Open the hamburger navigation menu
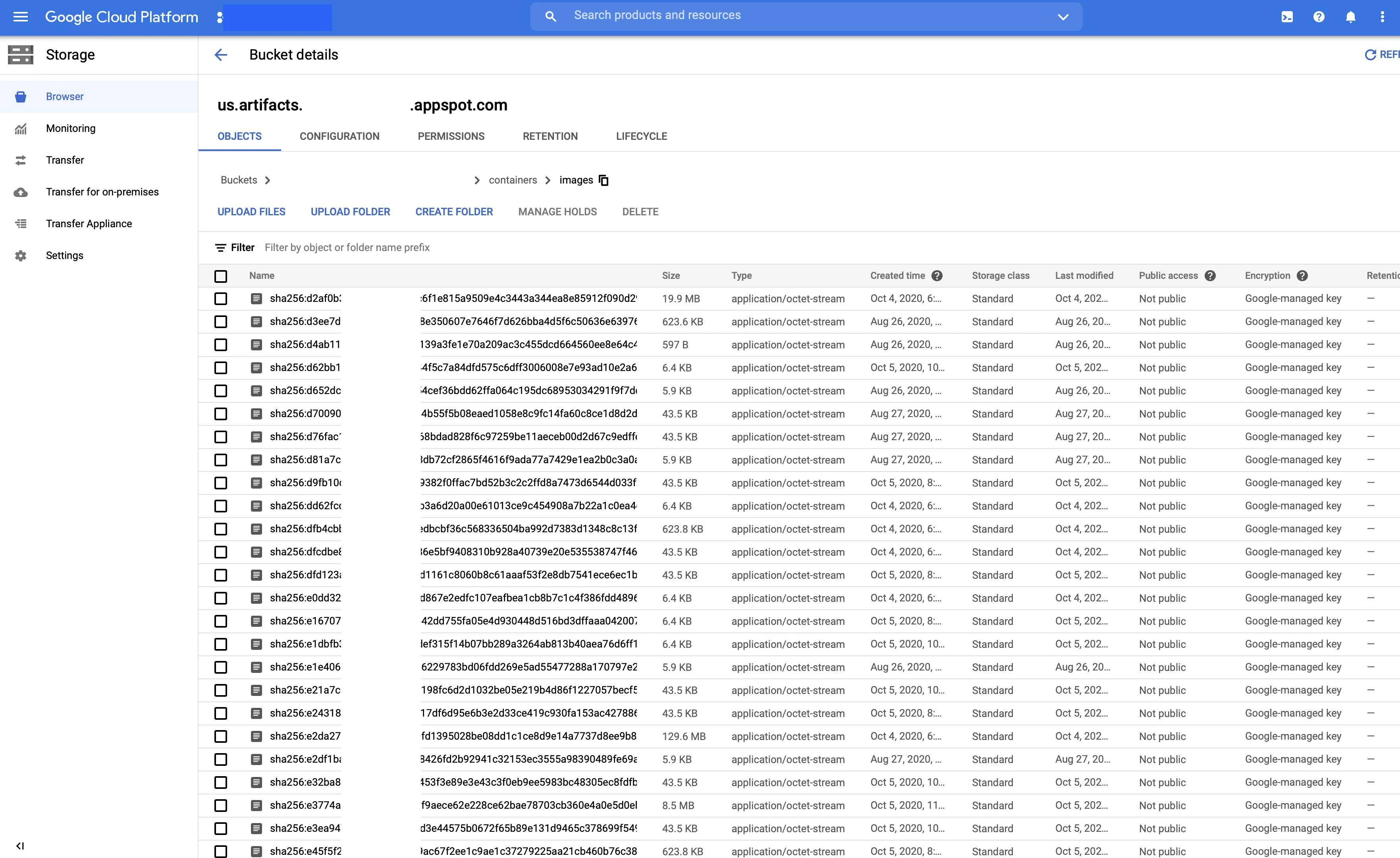The image size is (1400, 858). (x=21, y=17)
